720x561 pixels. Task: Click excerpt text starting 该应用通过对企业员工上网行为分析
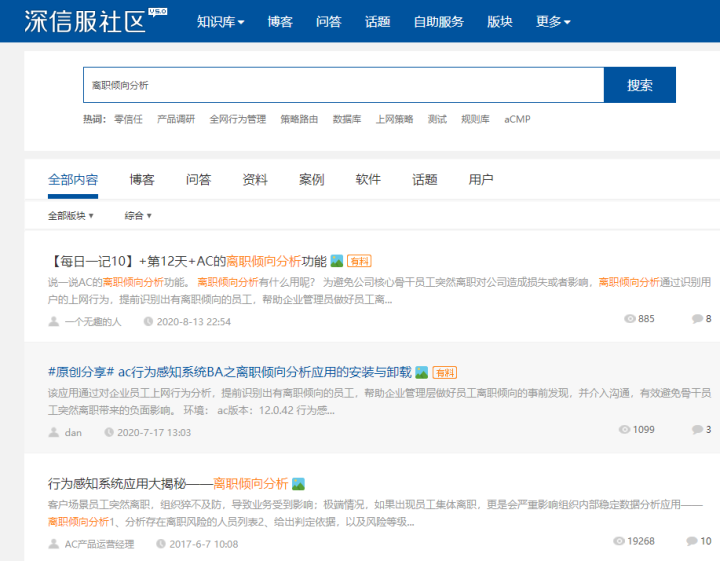[379, 401]
